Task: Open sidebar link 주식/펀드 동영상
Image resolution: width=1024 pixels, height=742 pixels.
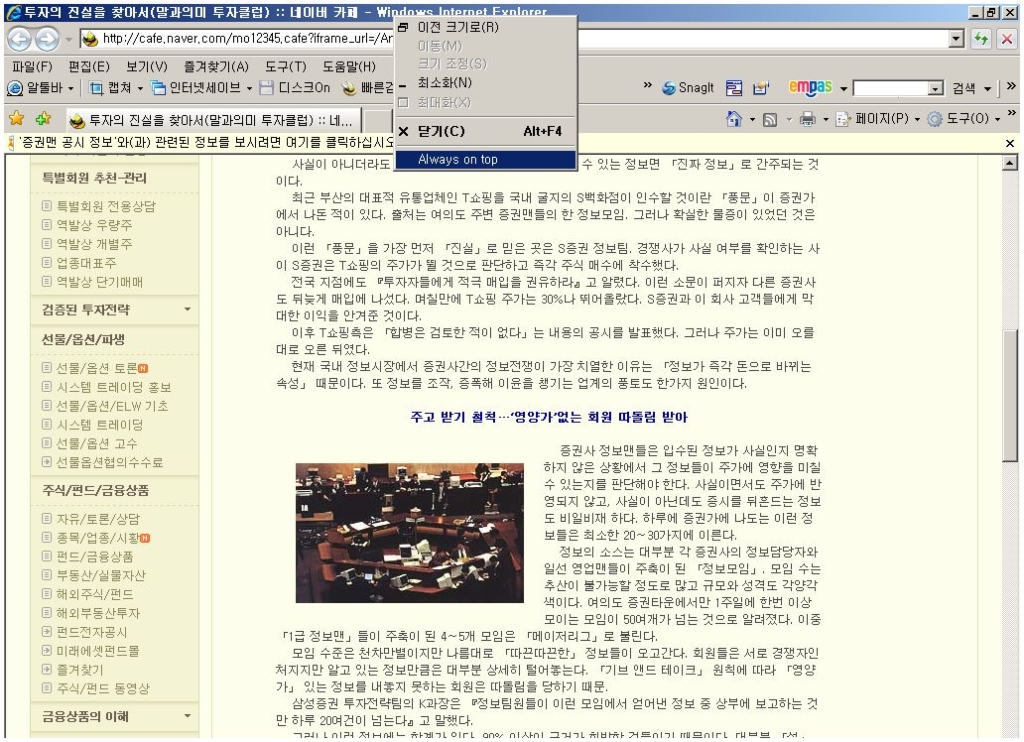Action: point(103,688)
